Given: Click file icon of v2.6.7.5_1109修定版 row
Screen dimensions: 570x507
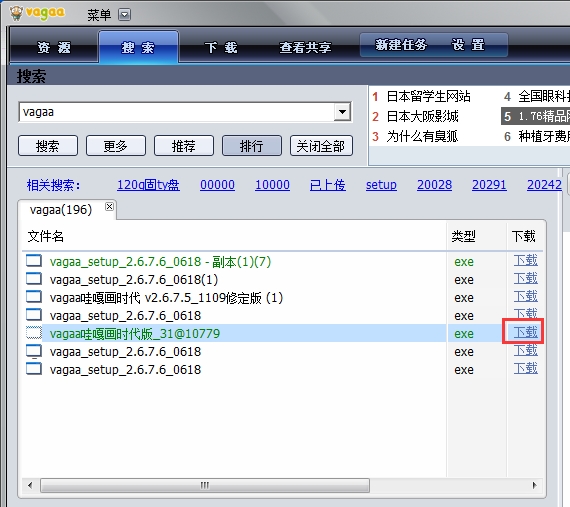Looking at the screenshot, I should coord(34,297).
